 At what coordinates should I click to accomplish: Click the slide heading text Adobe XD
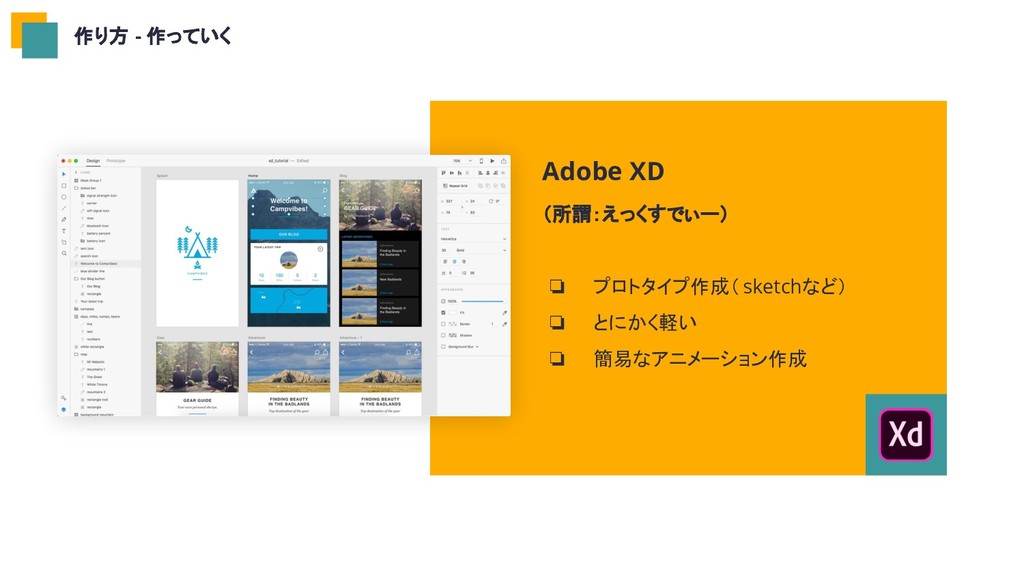[603, 171]
